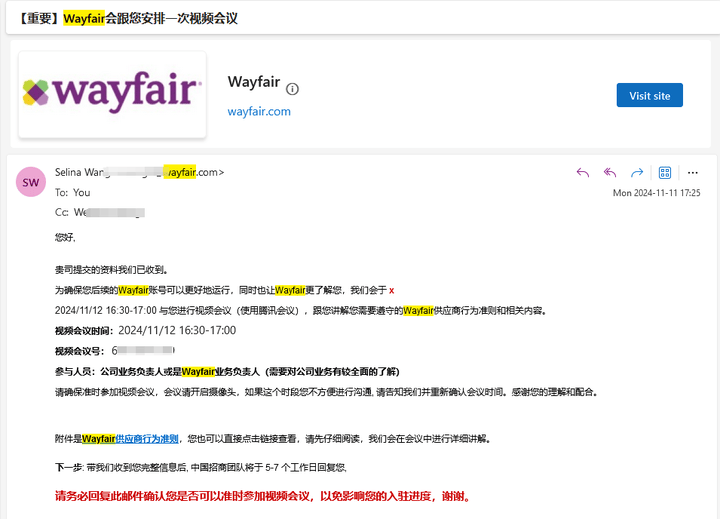Click the Wayfair brand info icon
The height and width of the screenshot is (519, 720).
coord(292,89)
